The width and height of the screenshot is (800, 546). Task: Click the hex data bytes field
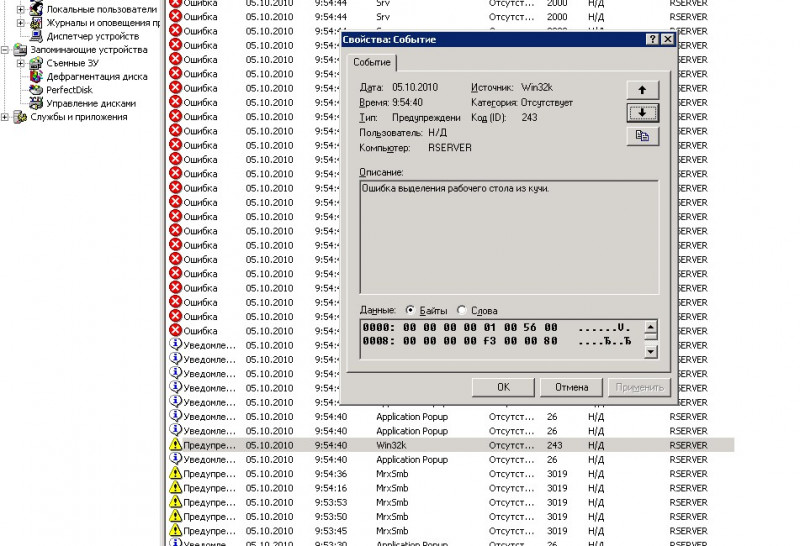tap(503, 339)
